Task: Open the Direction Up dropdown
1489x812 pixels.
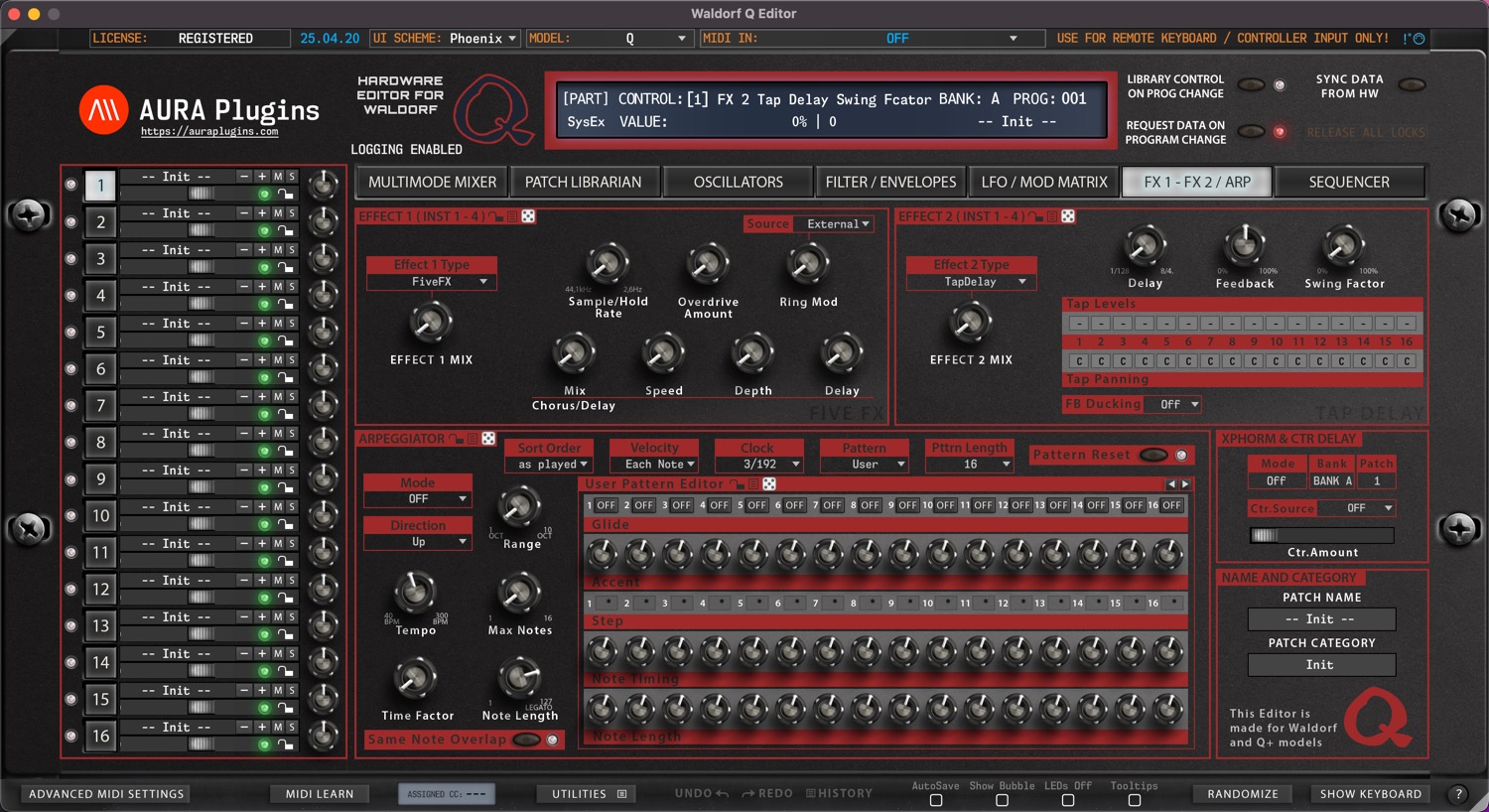Action: (418, 542)
